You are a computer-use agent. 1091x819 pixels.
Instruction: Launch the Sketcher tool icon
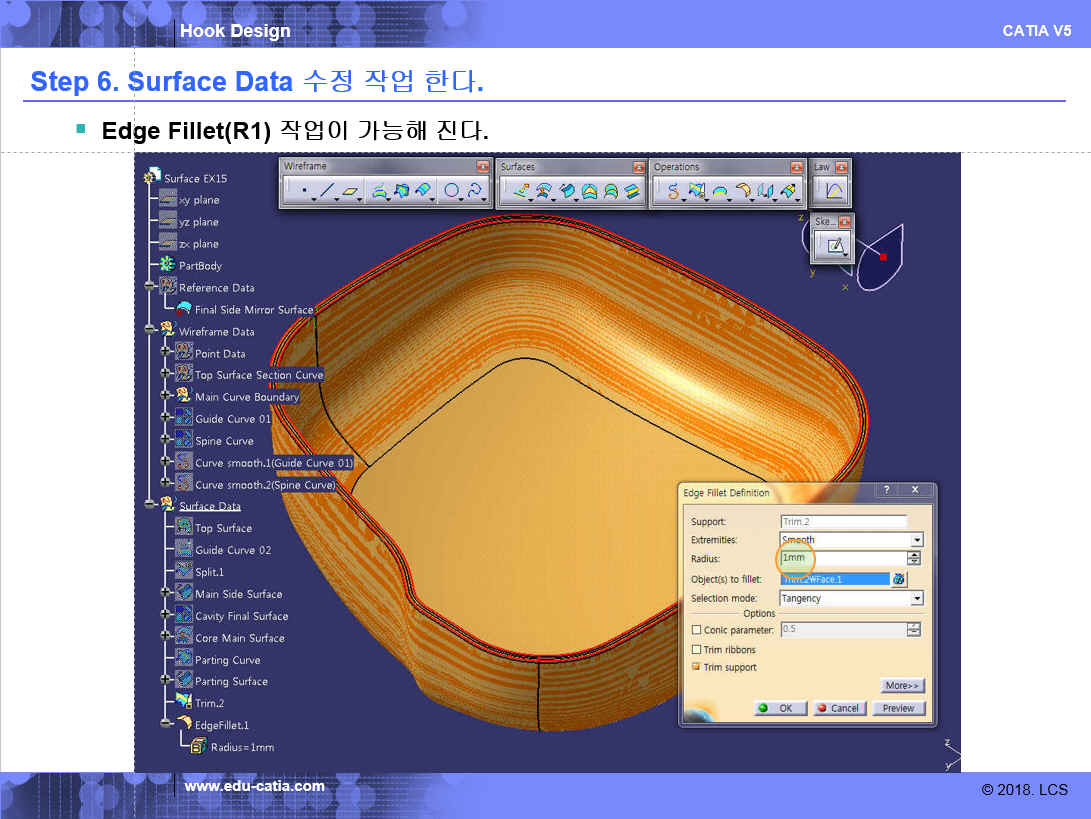(x=834, y=244)
